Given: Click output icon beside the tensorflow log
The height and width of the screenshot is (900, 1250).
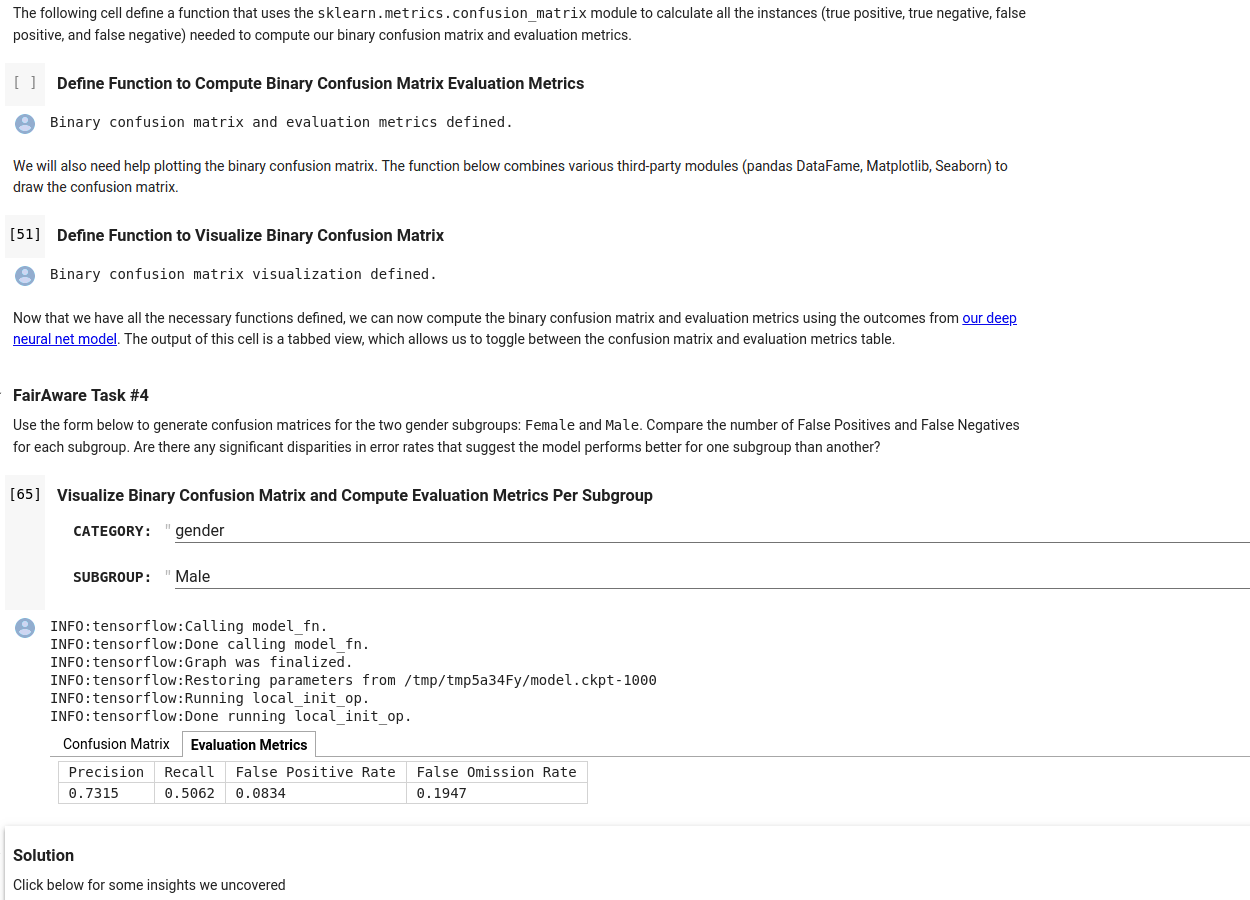Looking at the screenshot, I should click(x=25, y=628).
